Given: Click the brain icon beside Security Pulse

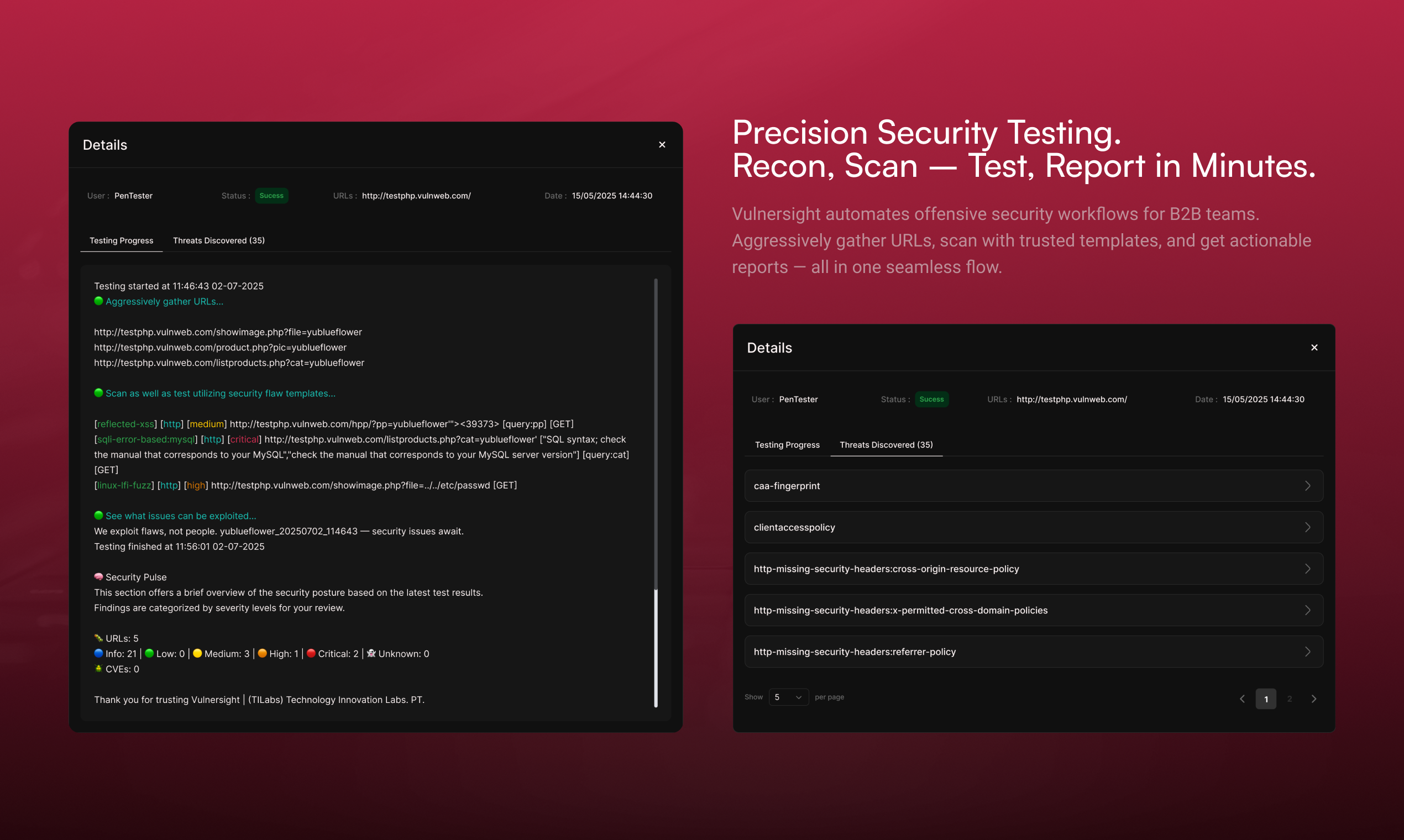Looking at the screenshot, I should coord(98,577).
